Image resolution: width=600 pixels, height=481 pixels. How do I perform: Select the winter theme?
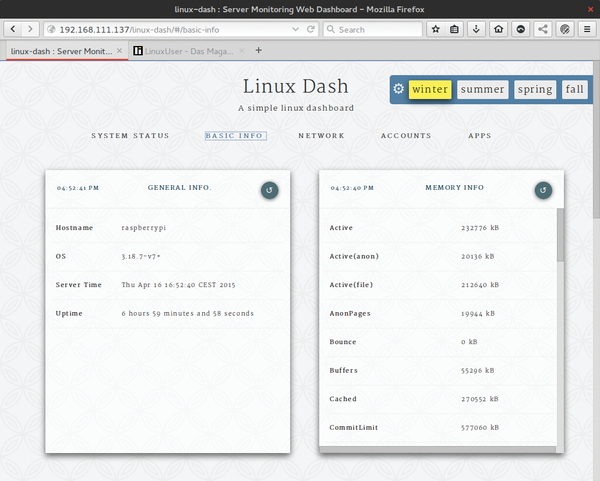coord(430,89)
